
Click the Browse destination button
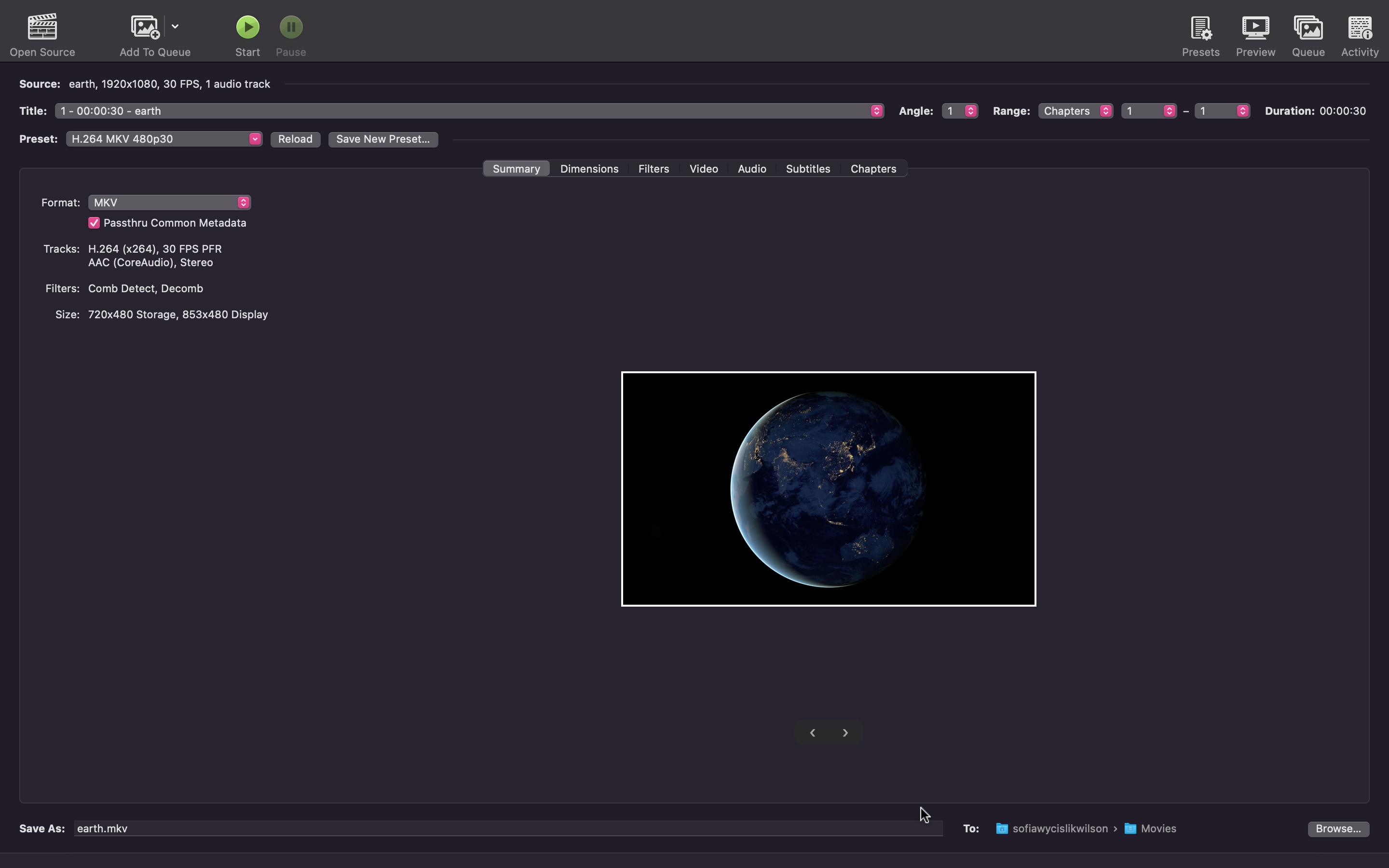pyautogui.click(x=1338, y=829)
